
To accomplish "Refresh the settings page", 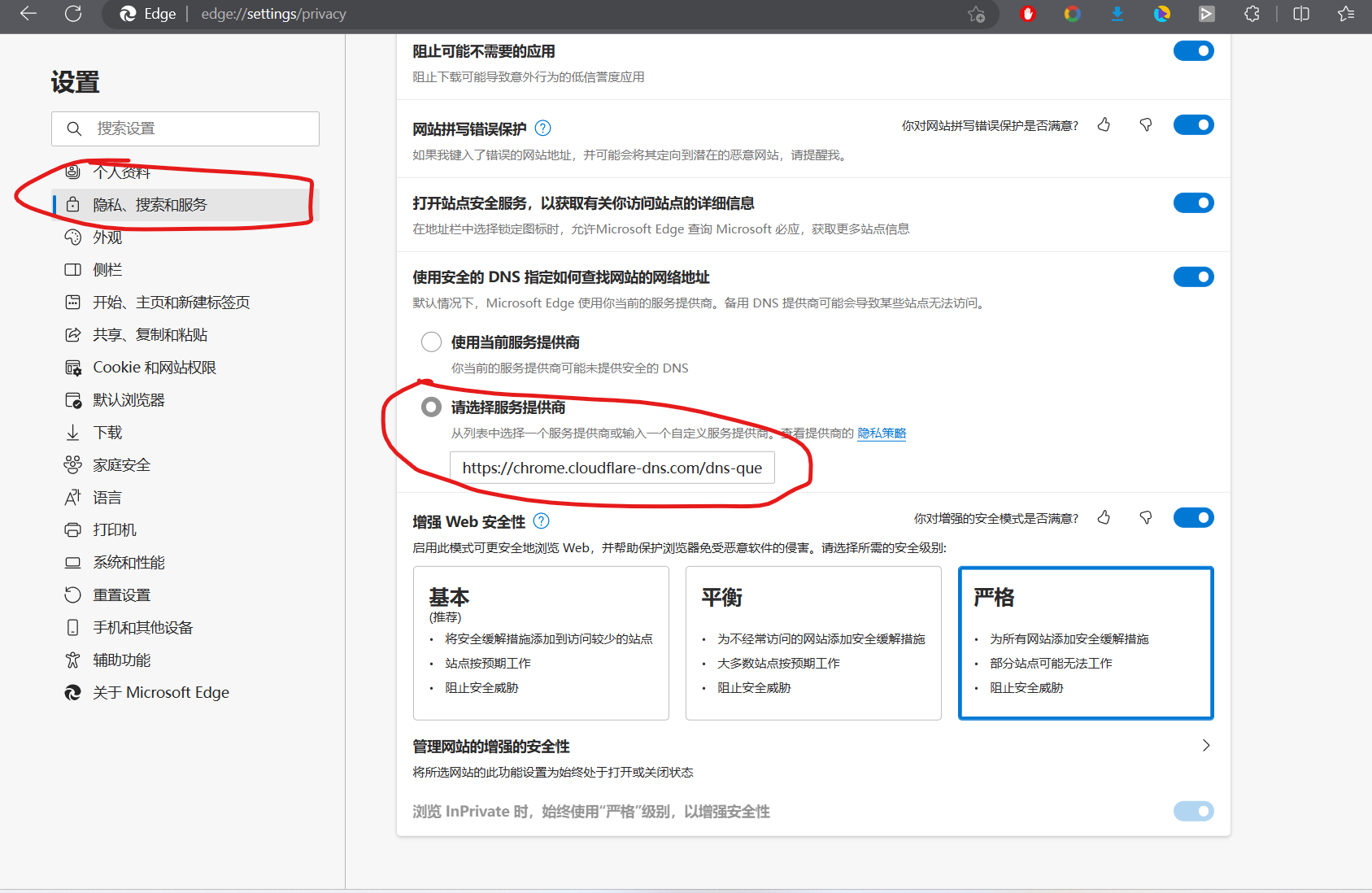I will click(x=73, y=14).
